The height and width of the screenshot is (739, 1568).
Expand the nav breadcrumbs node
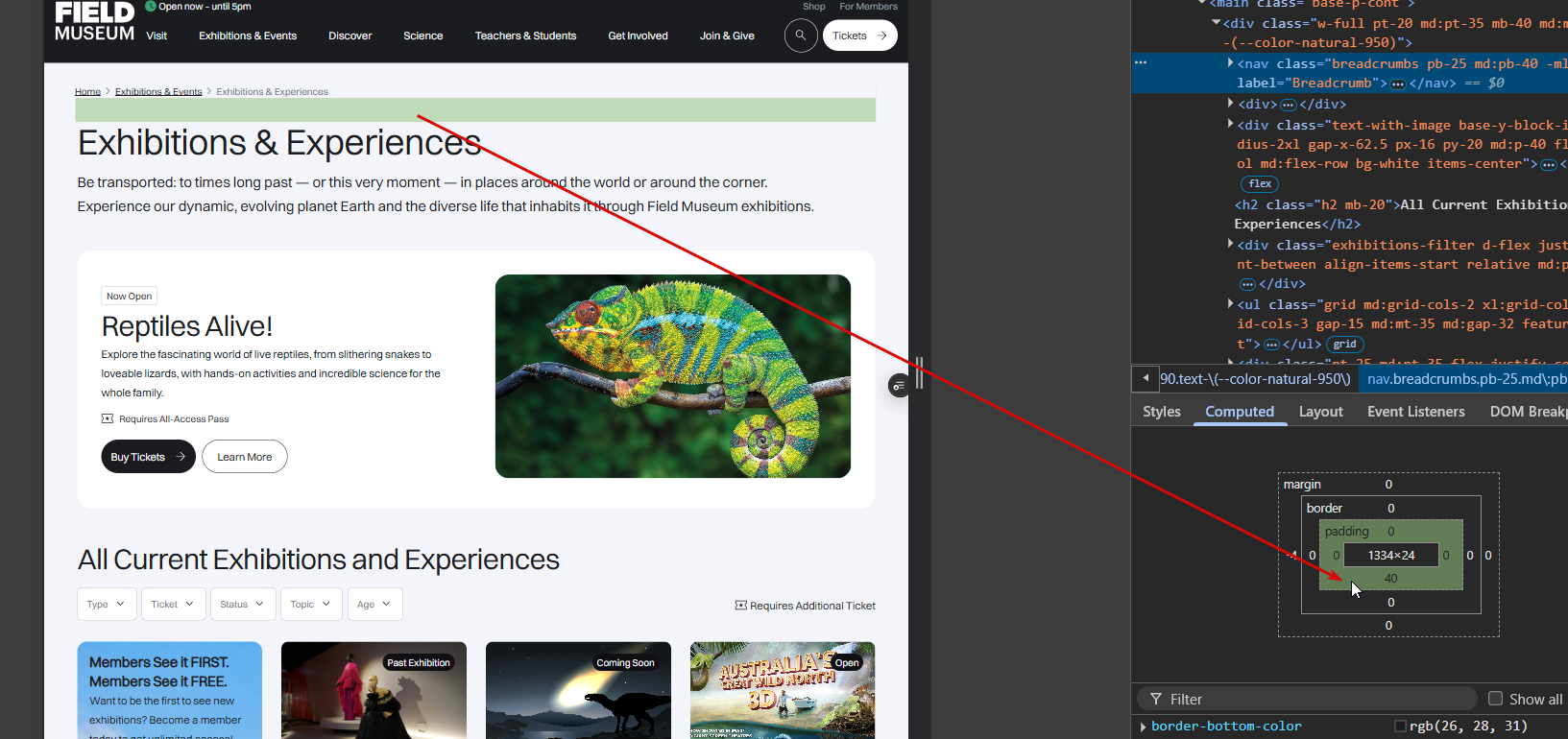click(x=1231, y=62)
